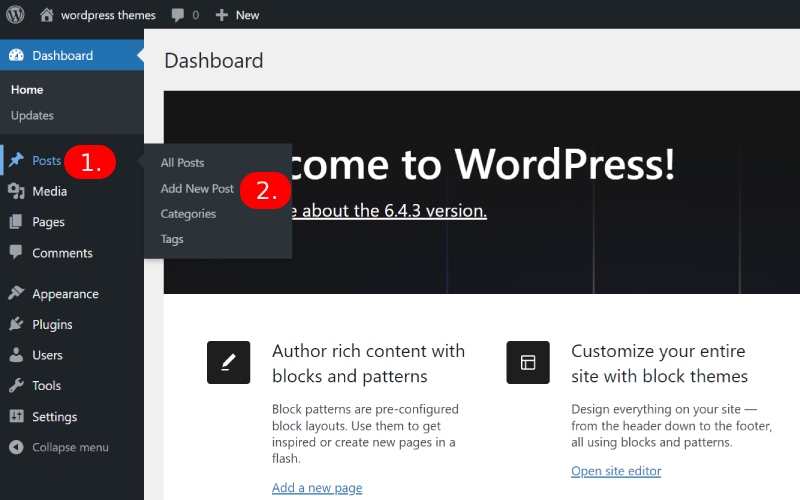Follow the Add a new page link
The height and width of the screenshot is (500, 800).
tap(317, 488)
